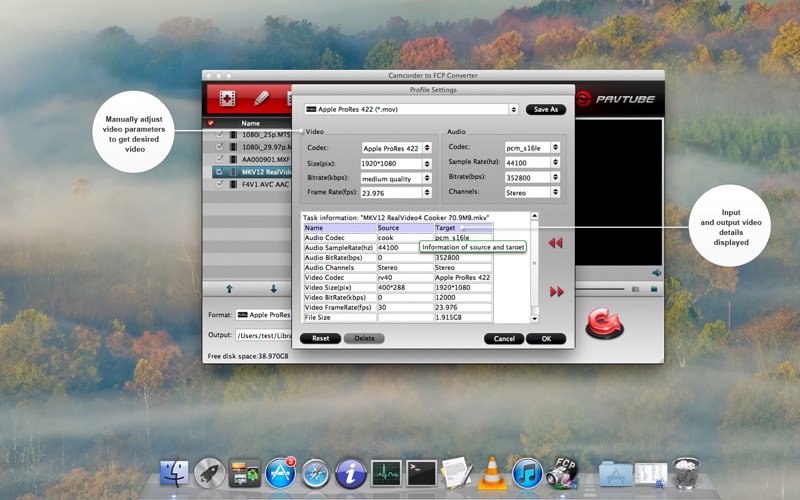Click the red Convert button

(604, 323)
